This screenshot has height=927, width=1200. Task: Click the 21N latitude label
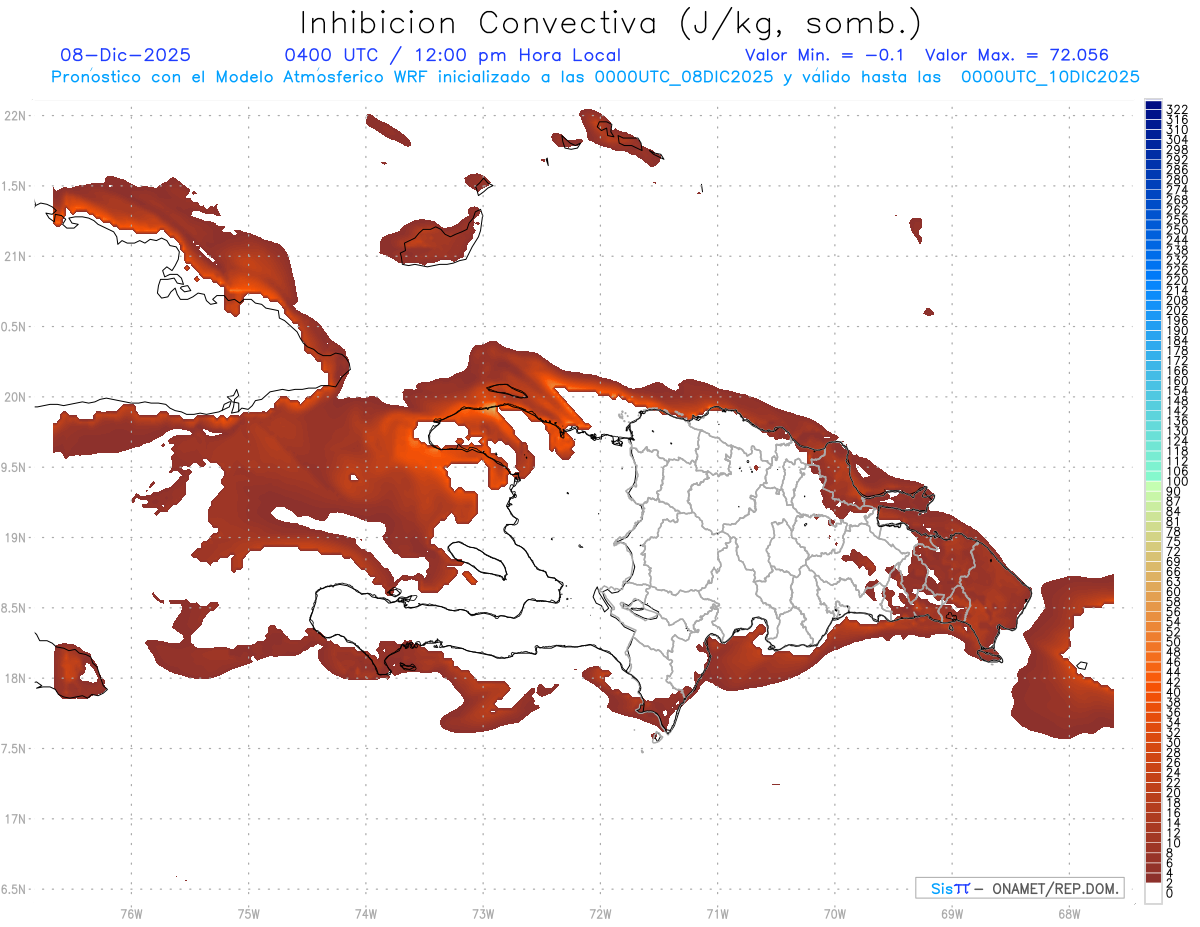point(14,256)
